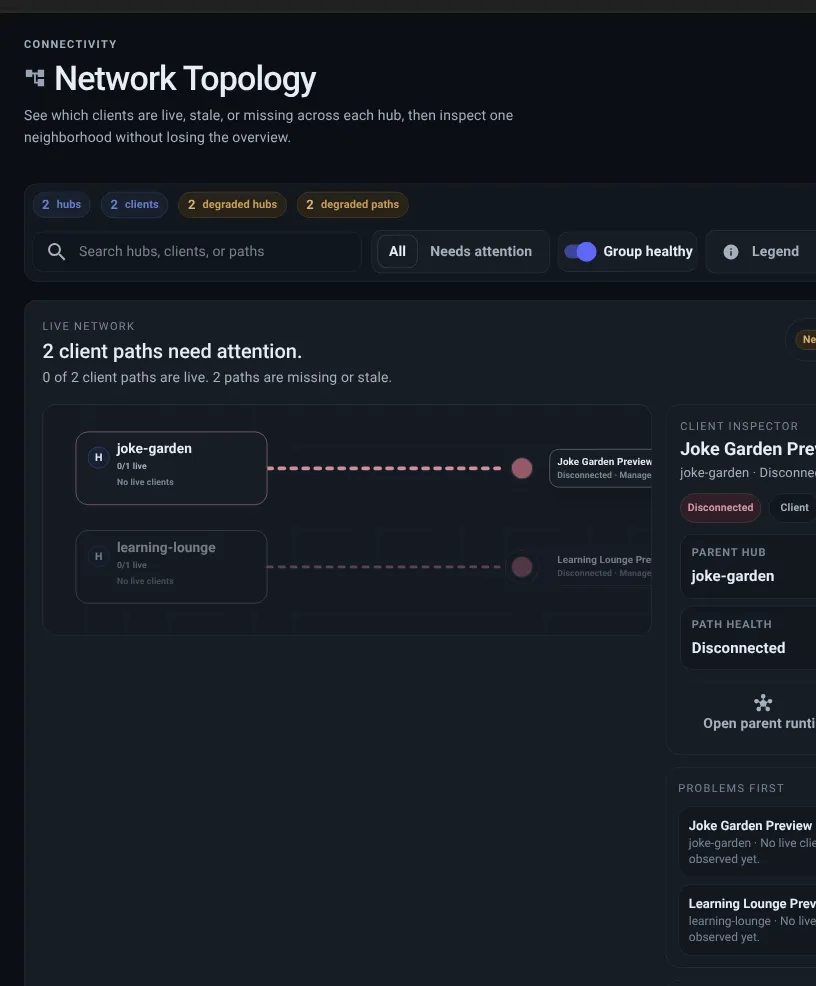Screen dimensions: 816x986
Task: Click the runtime node icon above Open parent runtime
Action: [763, 702]
